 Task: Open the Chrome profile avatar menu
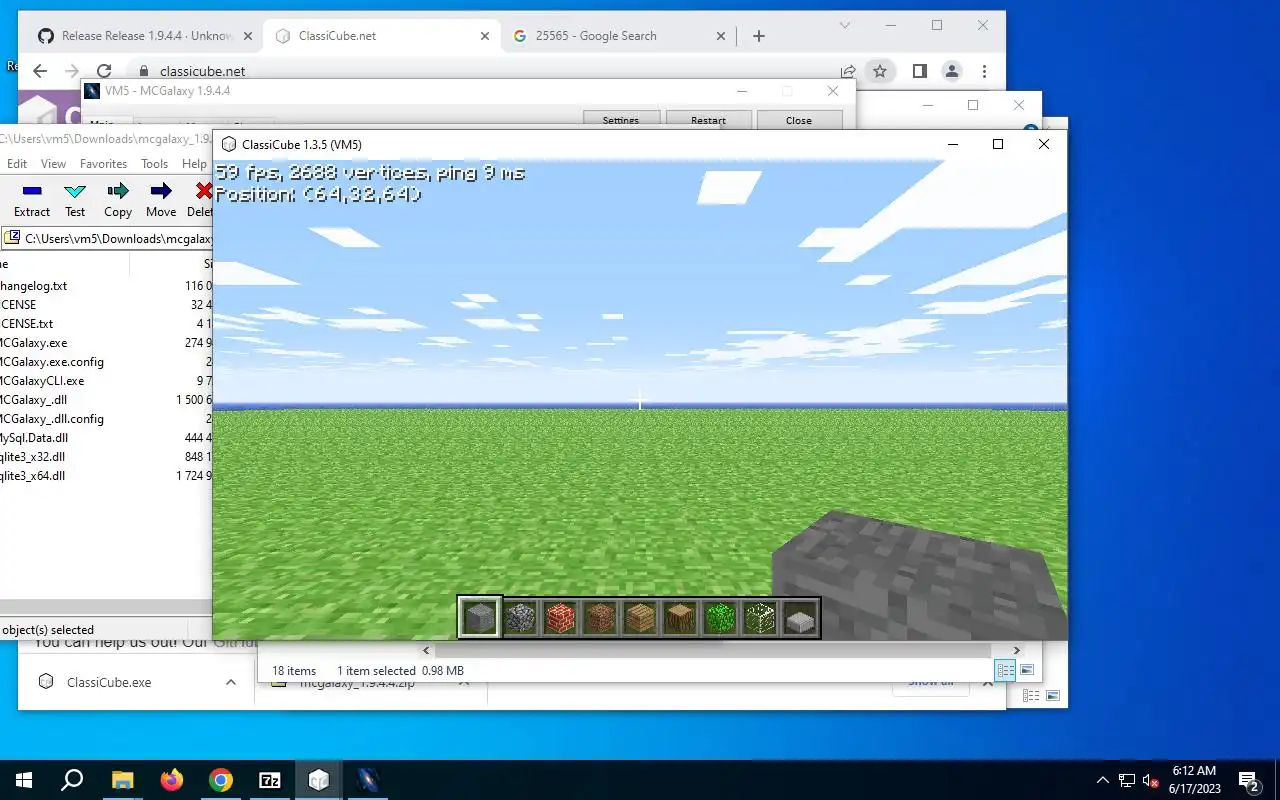click(952, 71)
